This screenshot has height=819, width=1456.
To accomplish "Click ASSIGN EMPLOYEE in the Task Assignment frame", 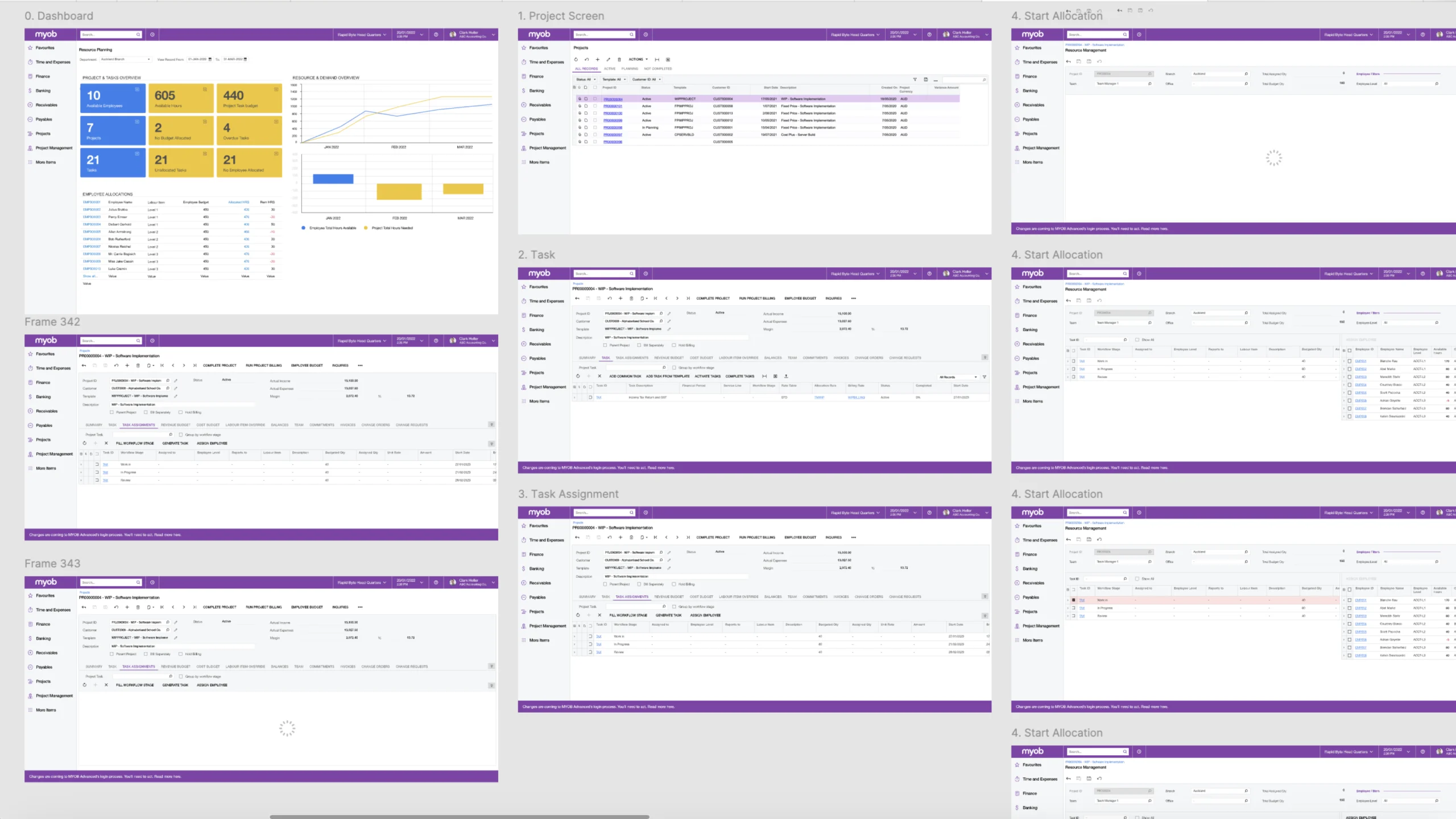I will tap(705, 615).
